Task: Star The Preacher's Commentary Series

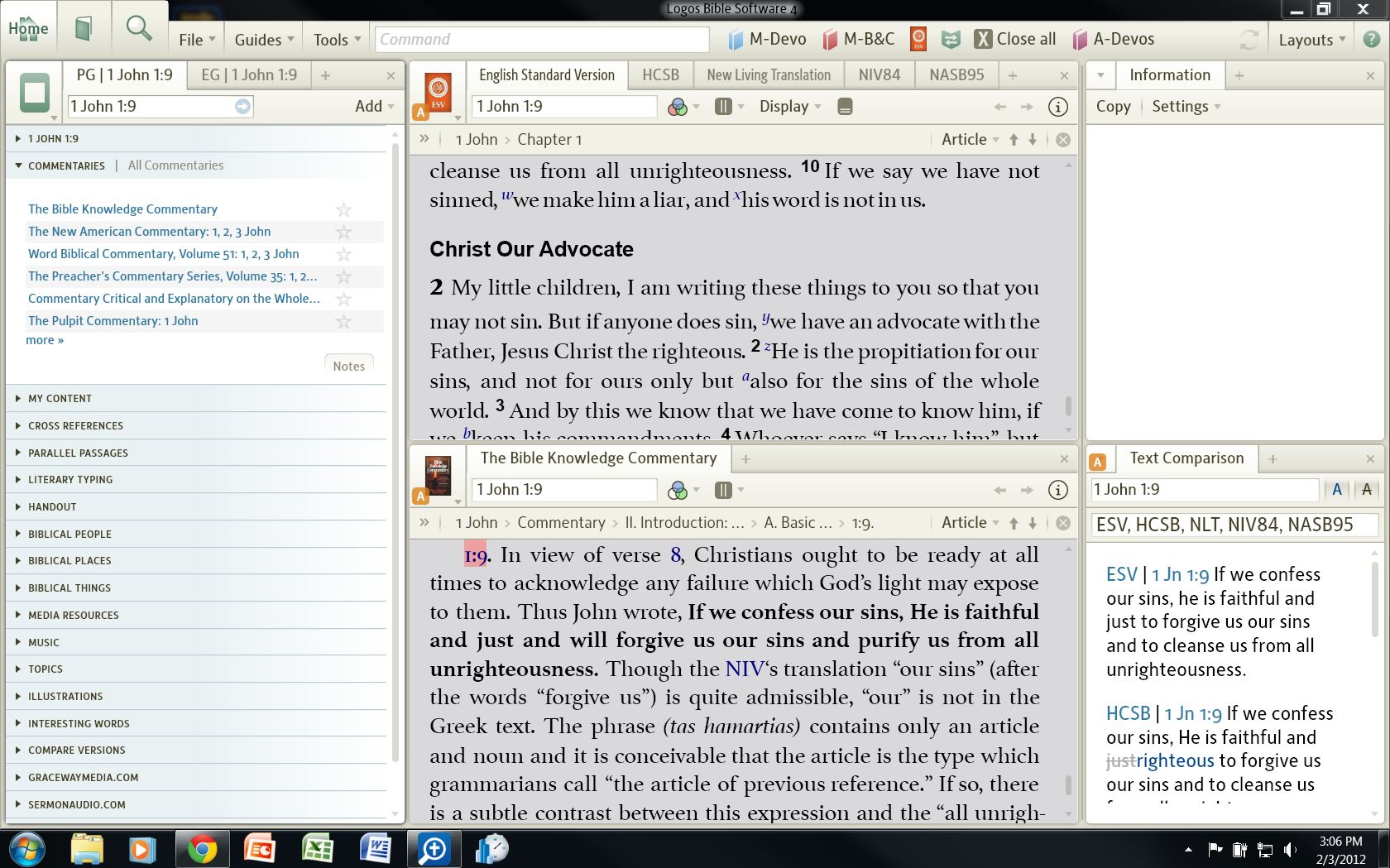Action: coord(343,276)
